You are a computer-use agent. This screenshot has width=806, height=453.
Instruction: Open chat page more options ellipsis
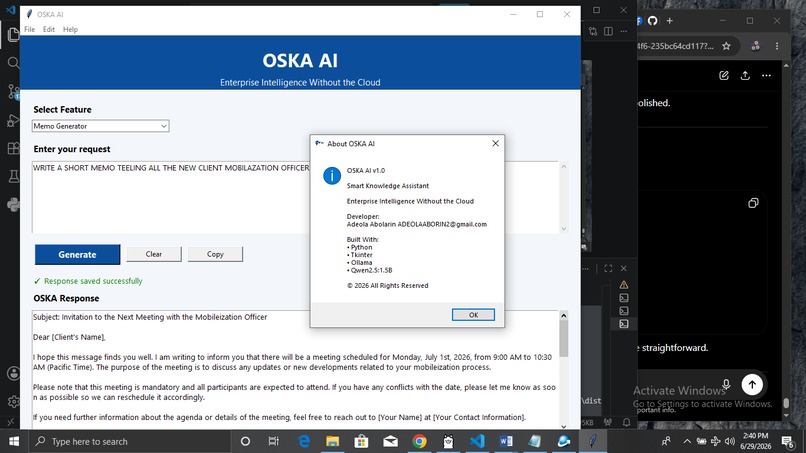766,76
